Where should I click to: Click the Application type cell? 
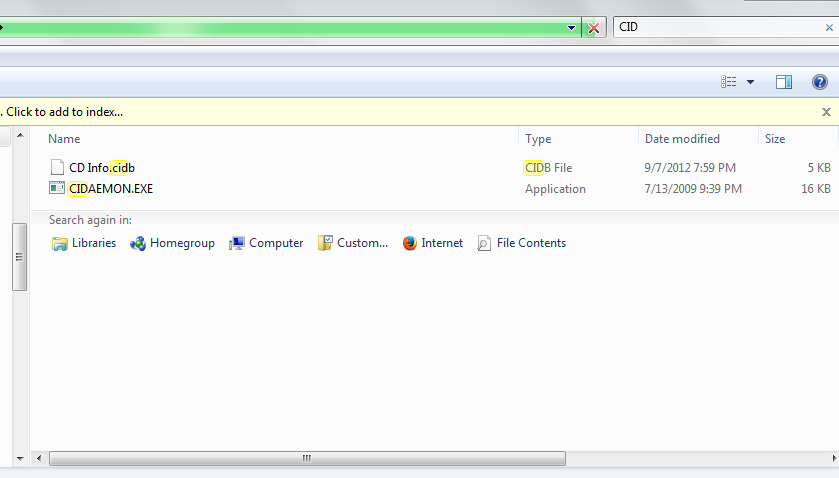point(555,189)
